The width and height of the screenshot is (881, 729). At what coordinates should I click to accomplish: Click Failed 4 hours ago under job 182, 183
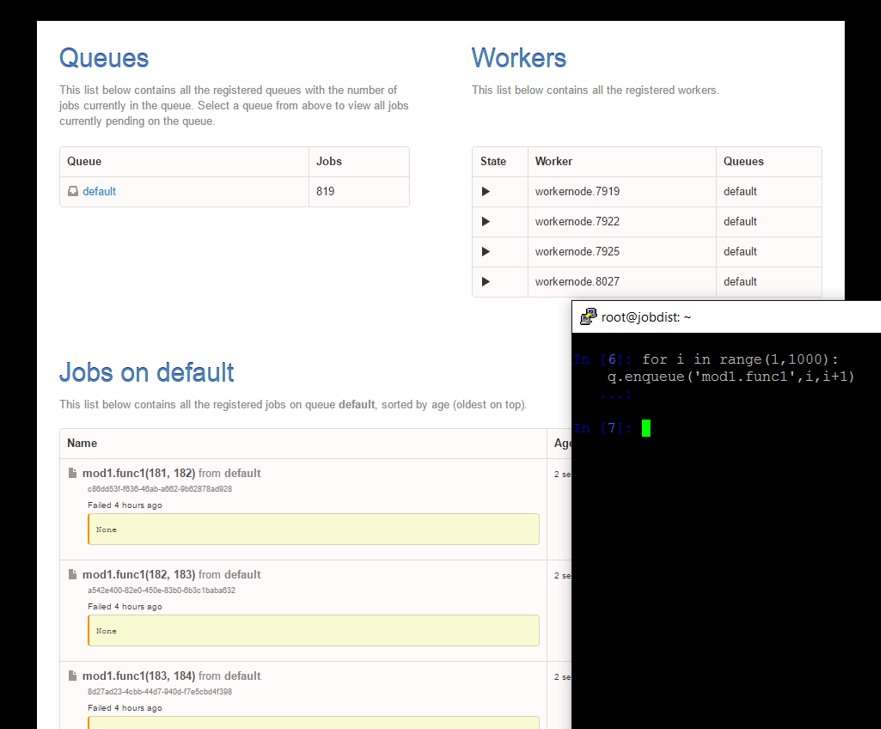point(125,606)
